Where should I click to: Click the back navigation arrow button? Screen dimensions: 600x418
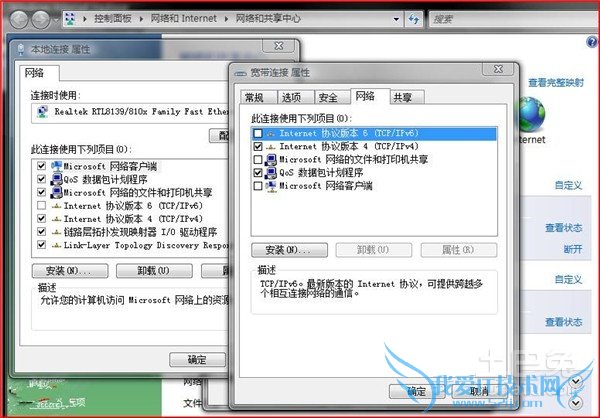tap(18, 19)
